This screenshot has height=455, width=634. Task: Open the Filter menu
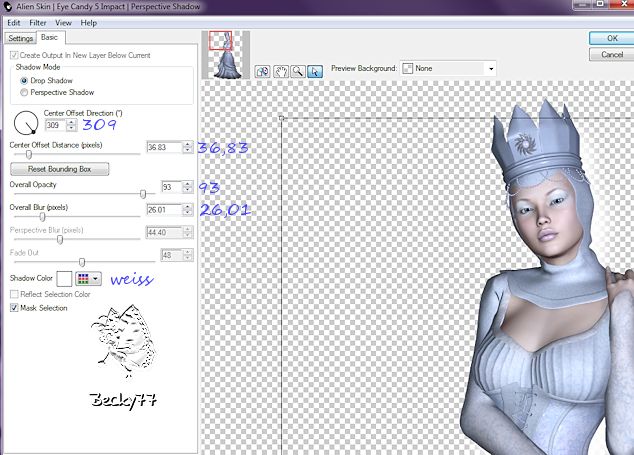click(38, 23)
